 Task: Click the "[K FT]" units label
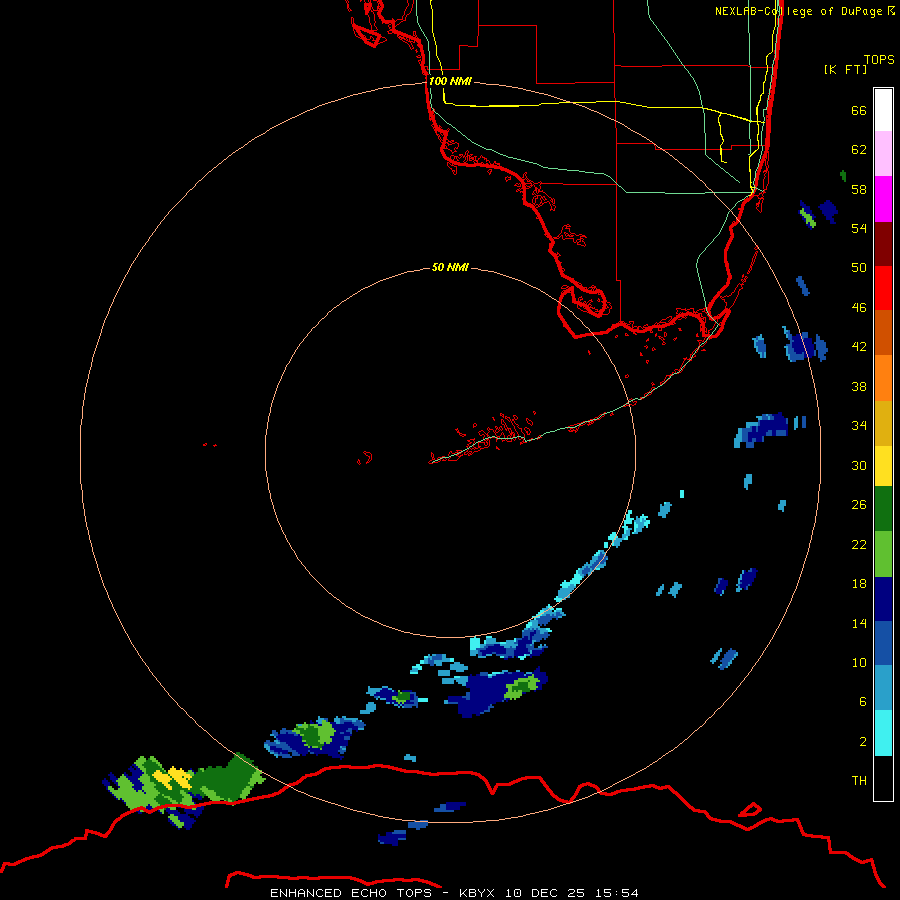tap(845, 69)
